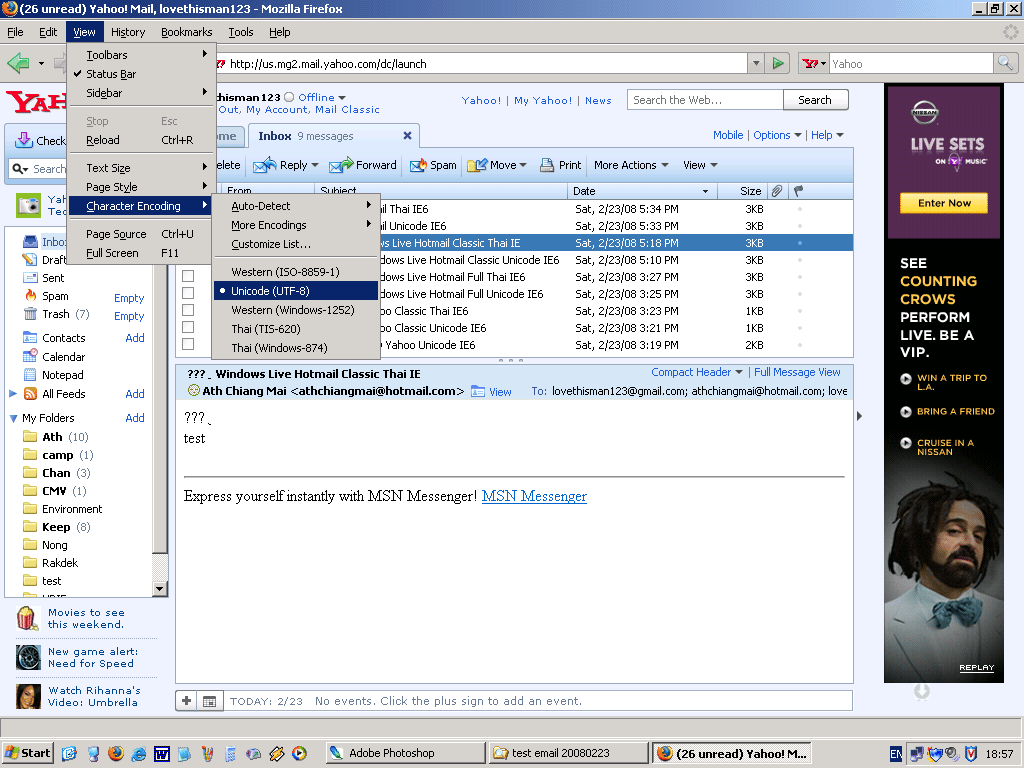
Task: Click the Sent folder icon in the sidebar
Action: [x=30, y=278]
